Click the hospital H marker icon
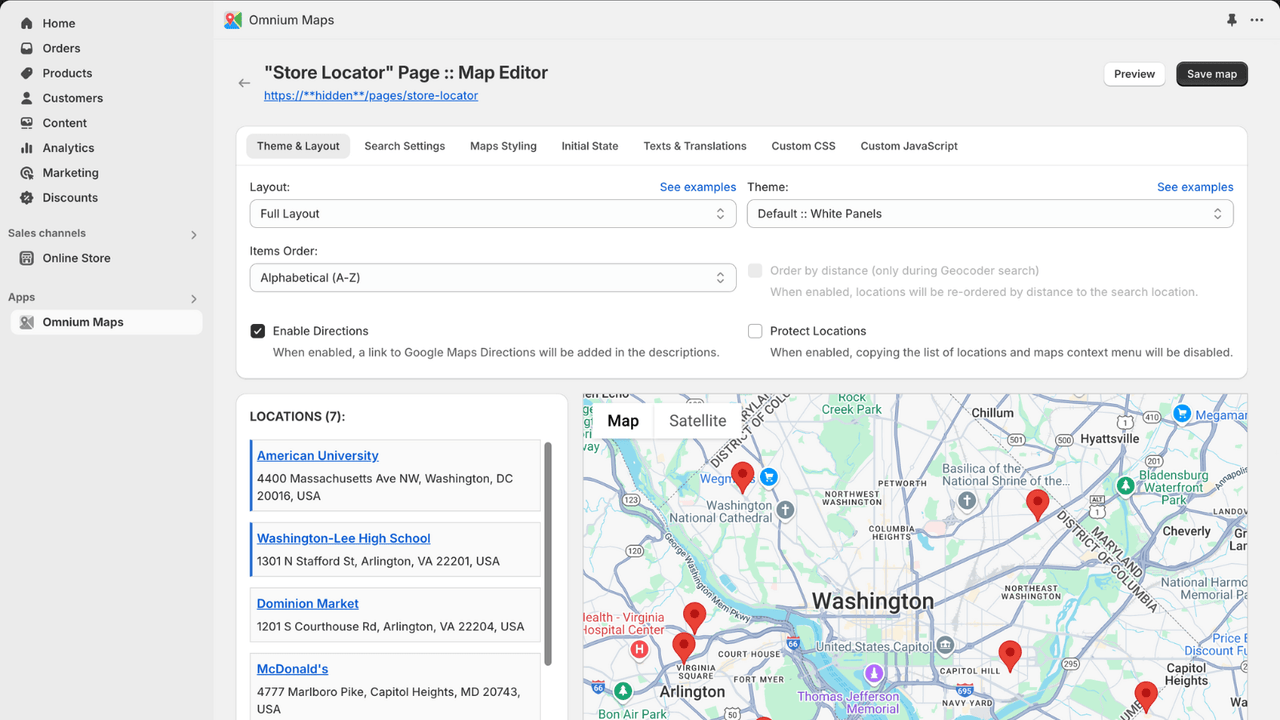 pos(639,650)
